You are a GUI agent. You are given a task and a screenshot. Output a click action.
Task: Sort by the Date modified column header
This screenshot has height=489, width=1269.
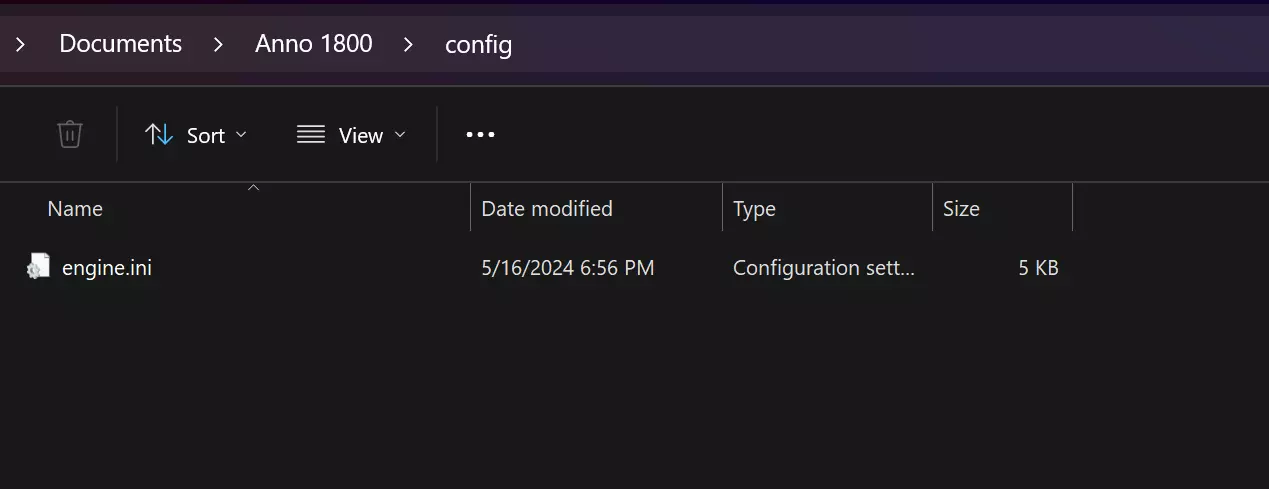point(547,209)
